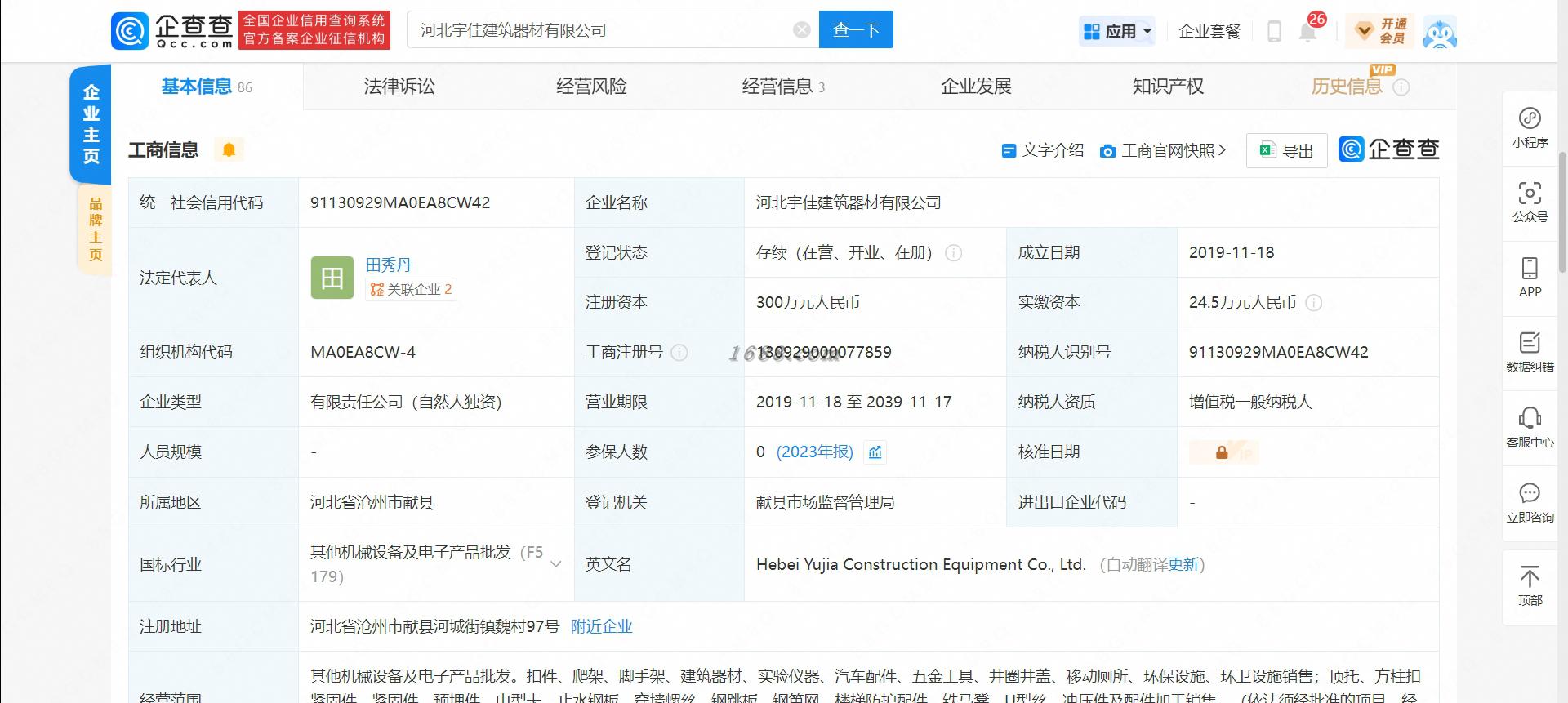Image resolution: width=1568 pixels, height=703 pixels.
Task: Click the page vertical scrollbar
Action: pos(1563,211)
